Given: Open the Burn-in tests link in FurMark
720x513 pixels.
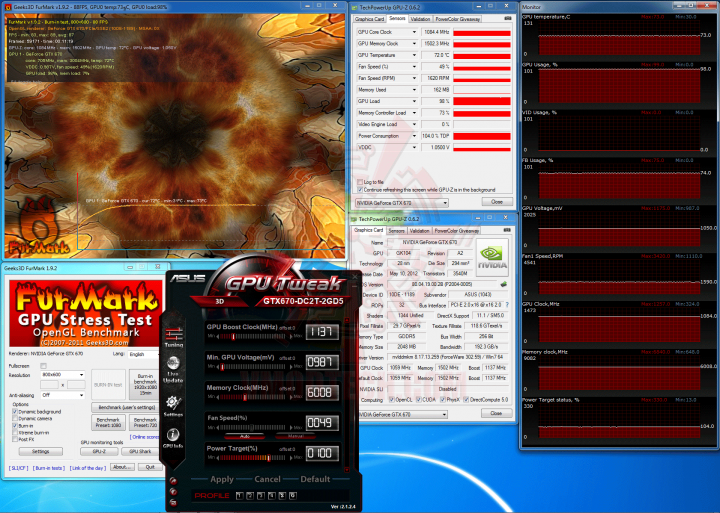Looking at the screenshot, I should pos(49,468).
